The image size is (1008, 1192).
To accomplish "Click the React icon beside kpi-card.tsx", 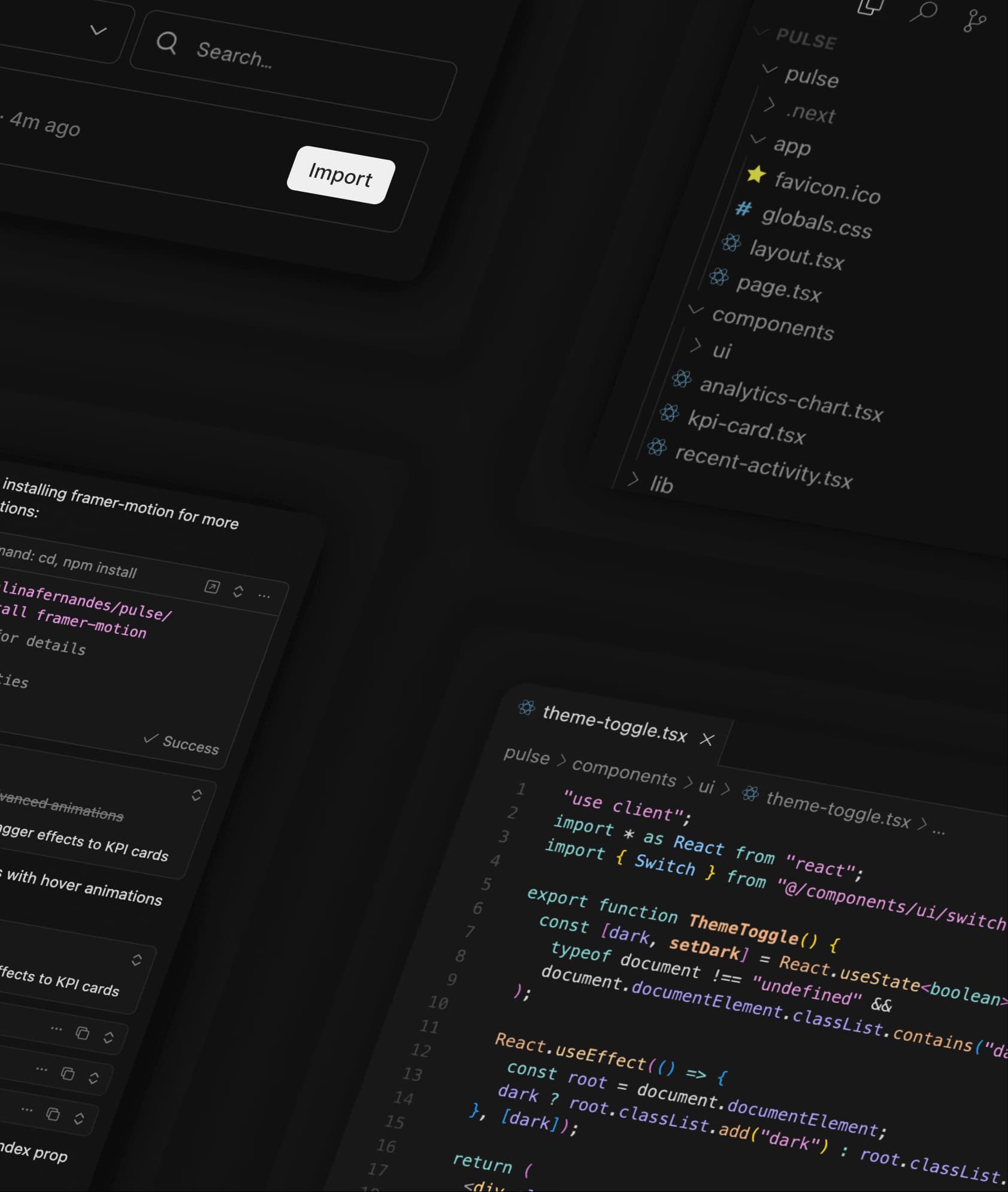I will tap(669, 413).
